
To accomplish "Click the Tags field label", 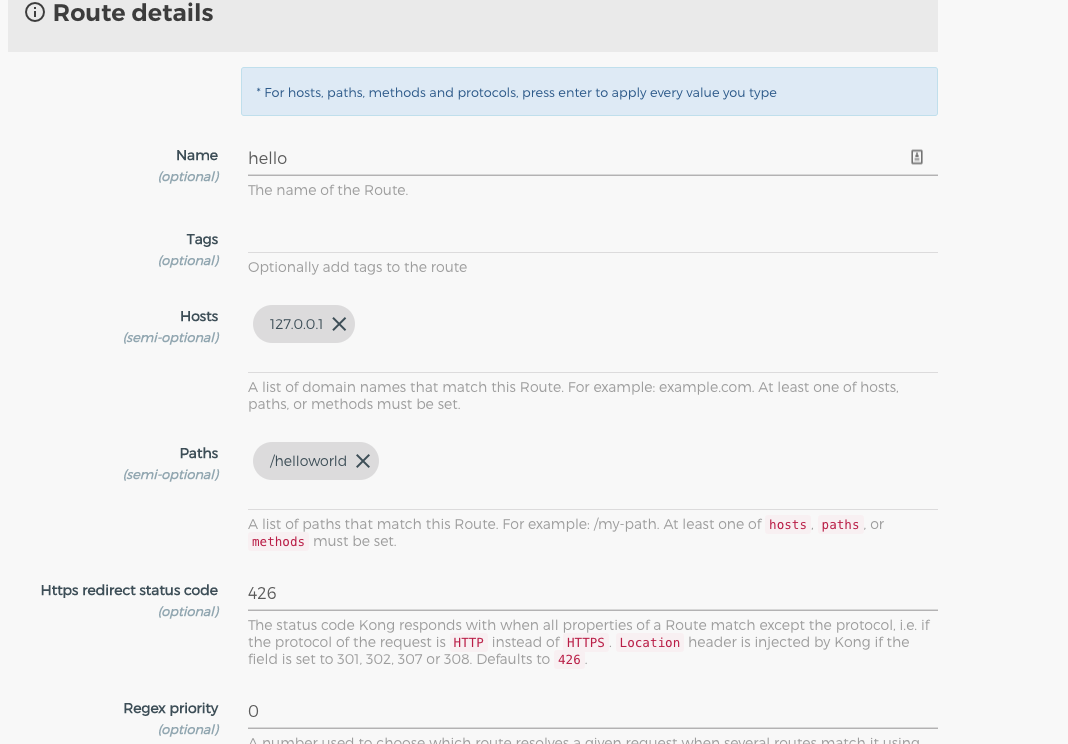I will (202, 239).
